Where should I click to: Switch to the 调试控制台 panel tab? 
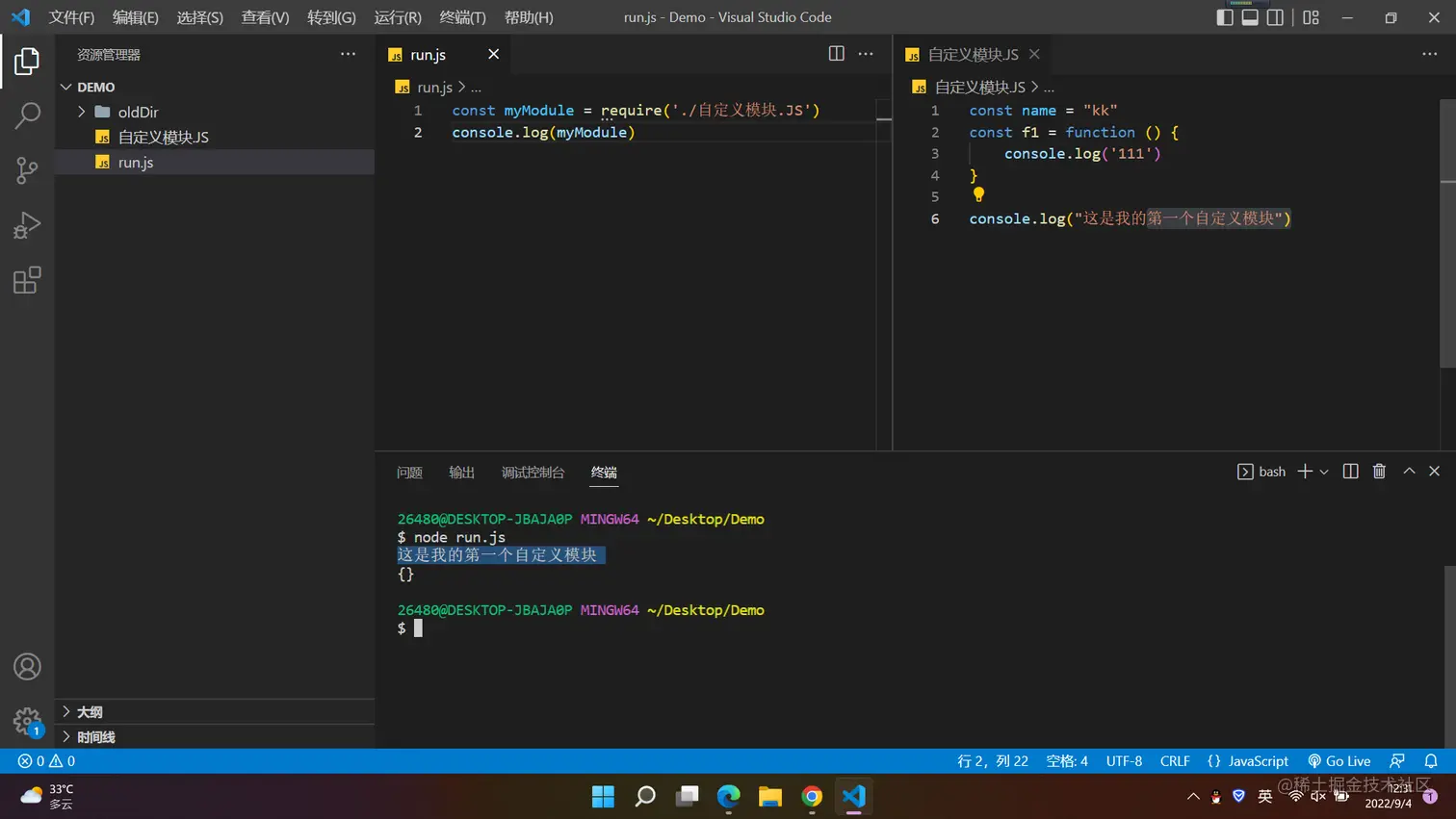pyautogui.click(x=533, y=473)
